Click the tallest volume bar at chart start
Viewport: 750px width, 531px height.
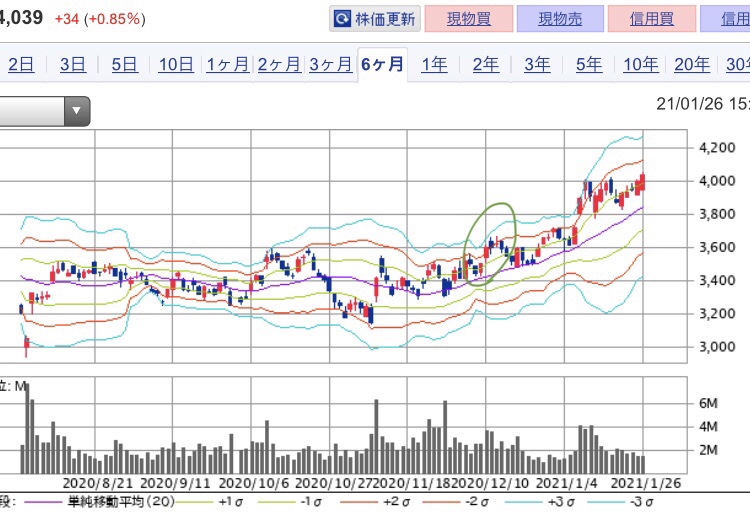click(x=27, y=429)
